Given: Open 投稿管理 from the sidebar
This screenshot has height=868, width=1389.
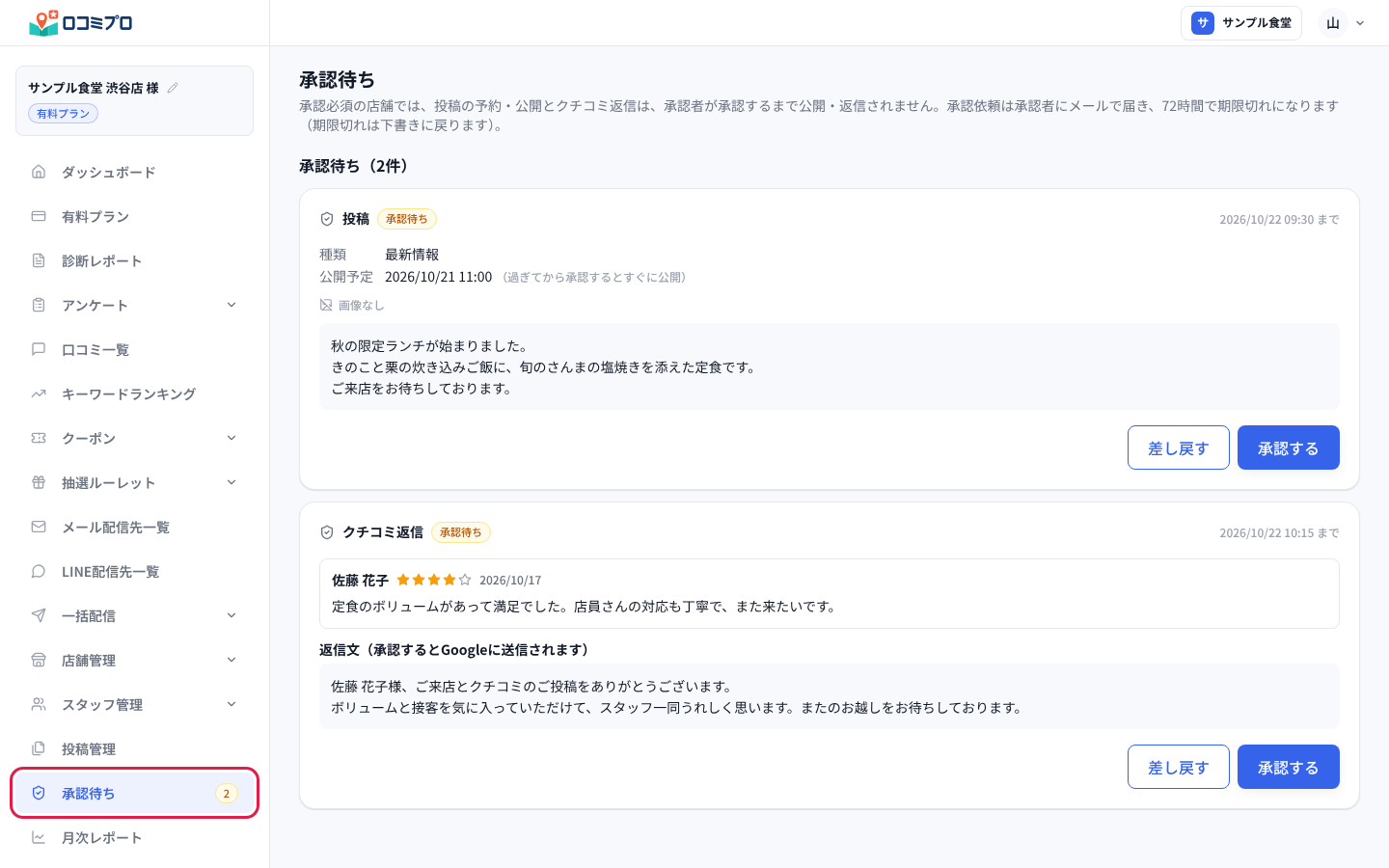Looking at the screenshot, I should click(134, 748).
